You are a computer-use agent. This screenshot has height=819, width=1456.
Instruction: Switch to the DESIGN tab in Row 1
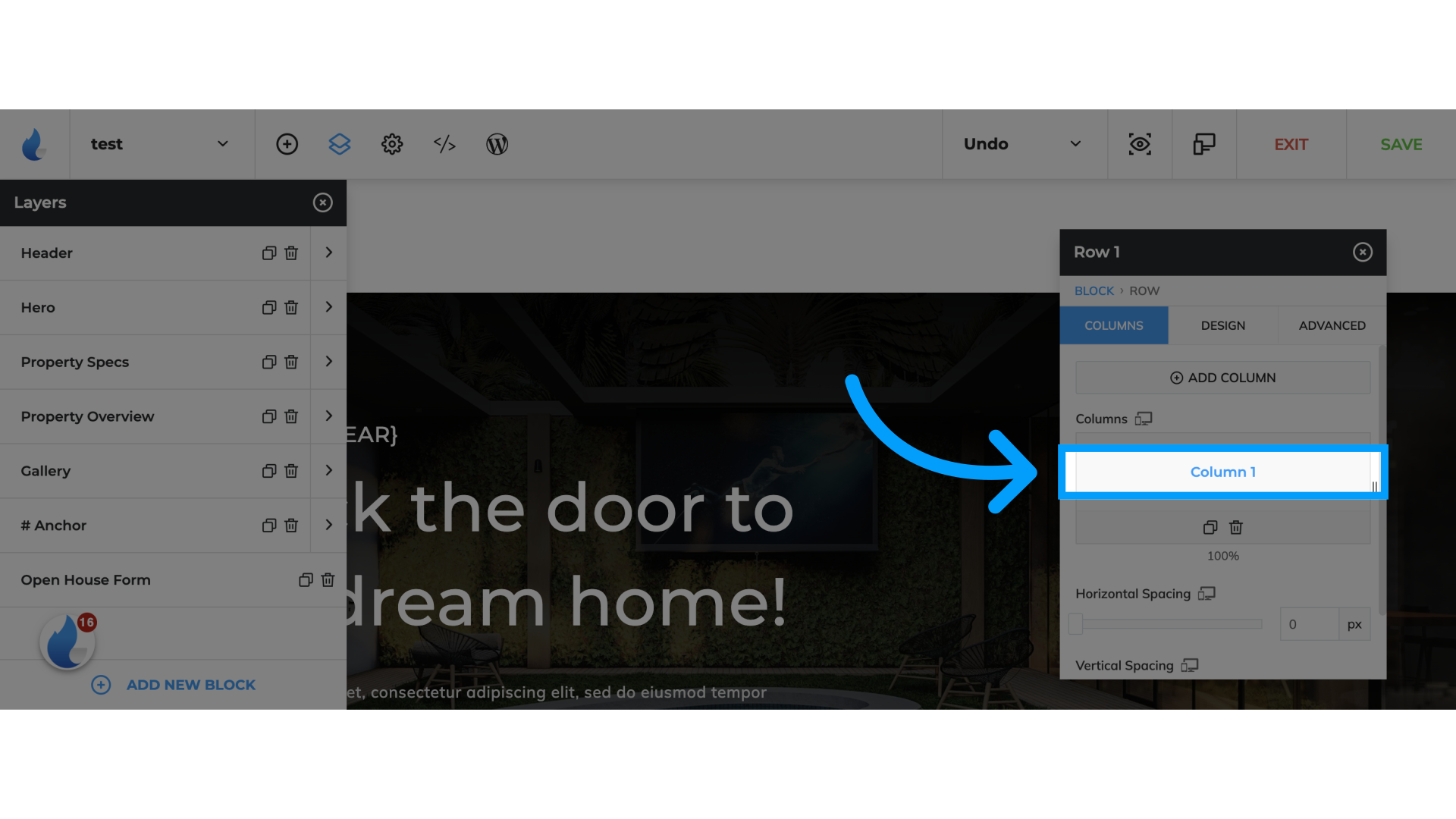pyautogui.click(x=1223, y=325)
